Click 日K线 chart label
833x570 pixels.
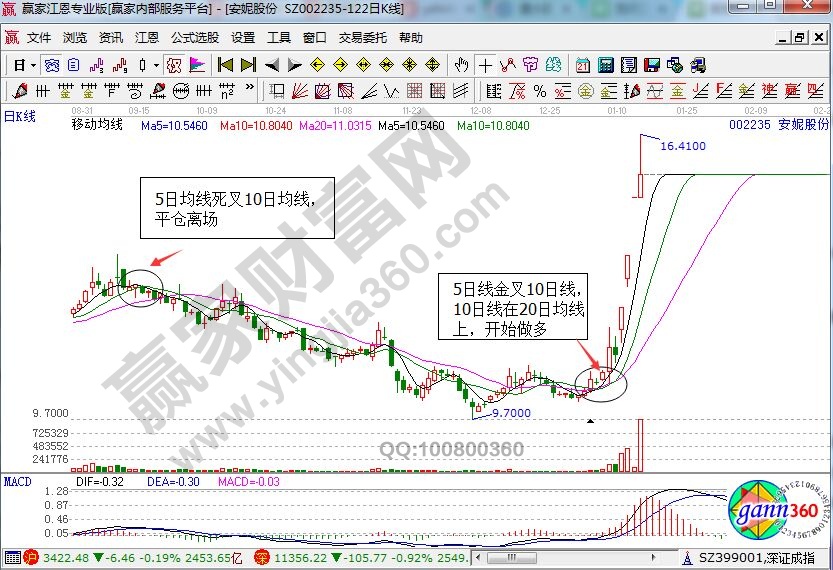pos(20,116)
